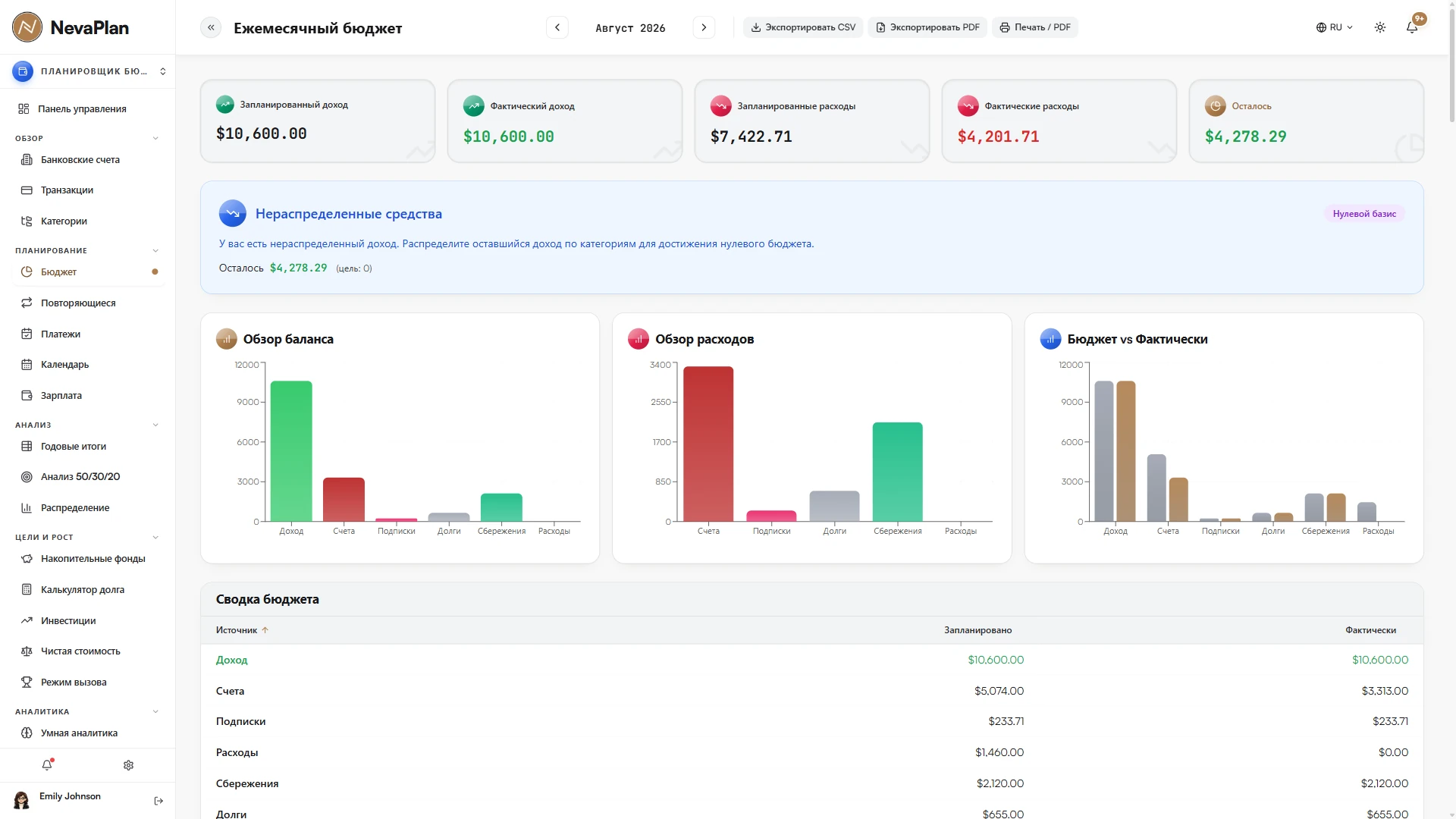Image resolution: width=1456 pixels, height=819 pixels.
Task: Click Платежи calendar-check icon
Action: click(27, 334)
